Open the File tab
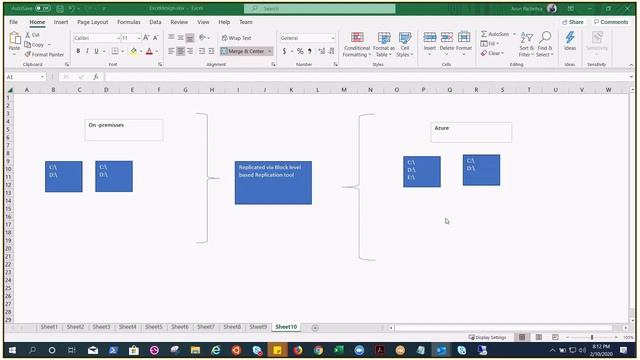The width and height of the screenshot is (640, 360). [x=13, y=22]
